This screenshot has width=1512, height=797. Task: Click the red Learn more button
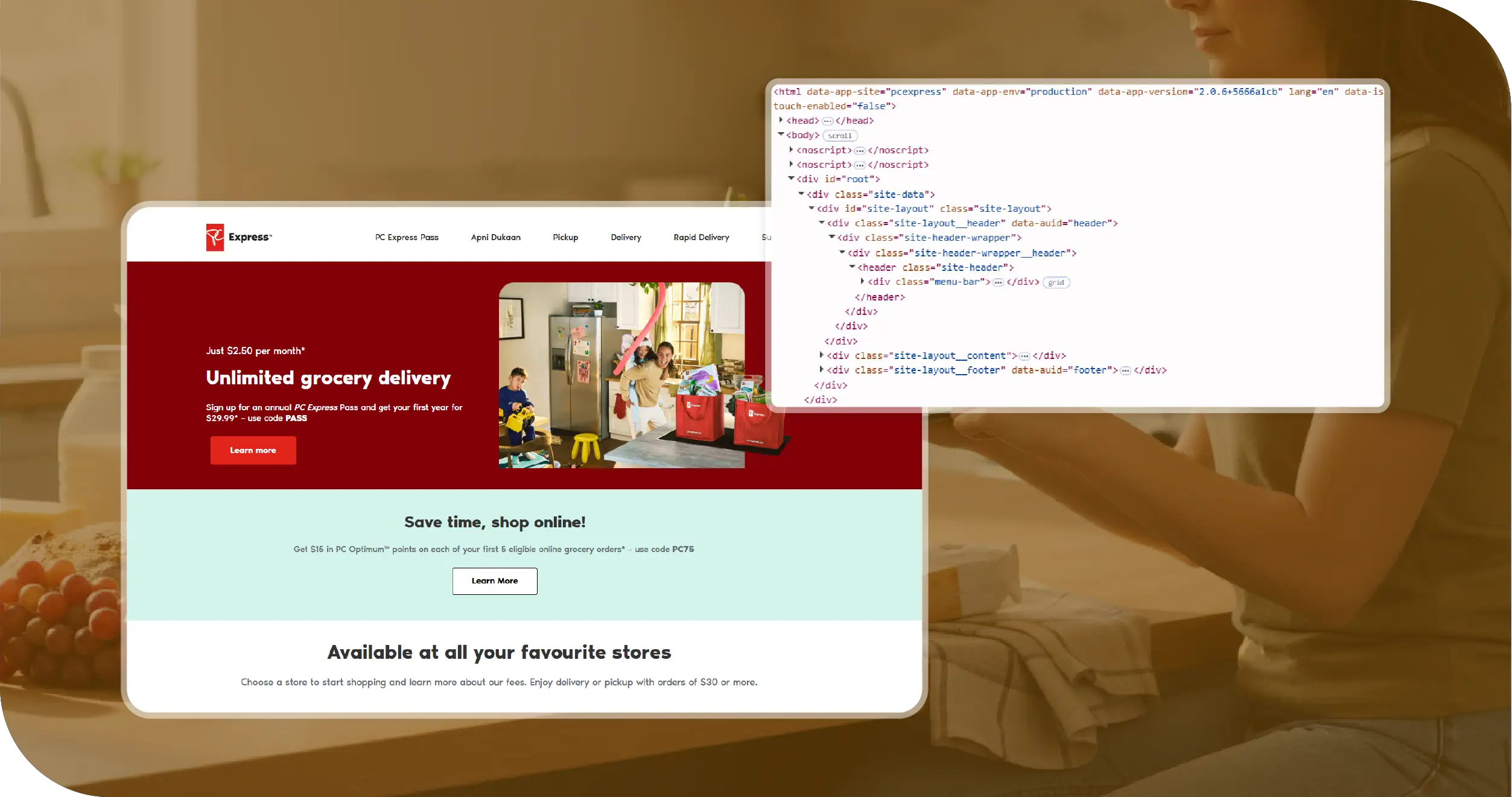pyautogui.click(x=253, y=450)
